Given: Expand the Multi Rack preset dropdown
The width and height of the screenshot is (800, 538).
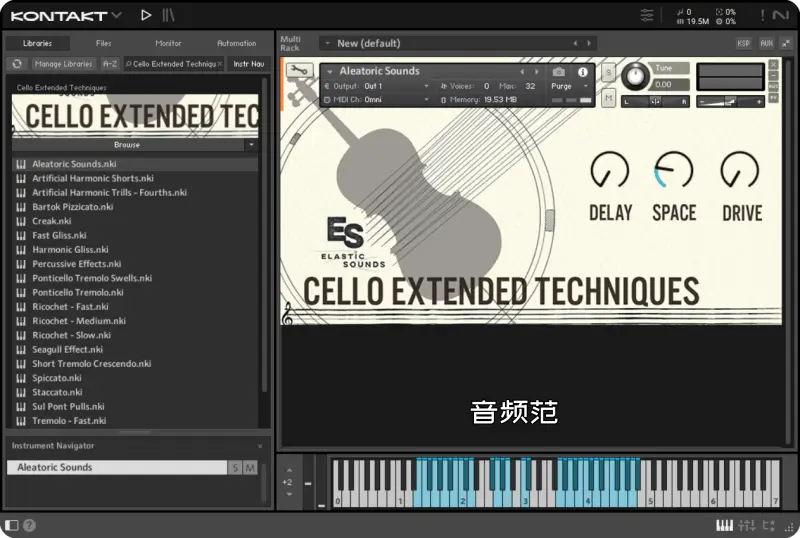Looking at the screenshot, I should pyautogui.click(x=327, y=43).
